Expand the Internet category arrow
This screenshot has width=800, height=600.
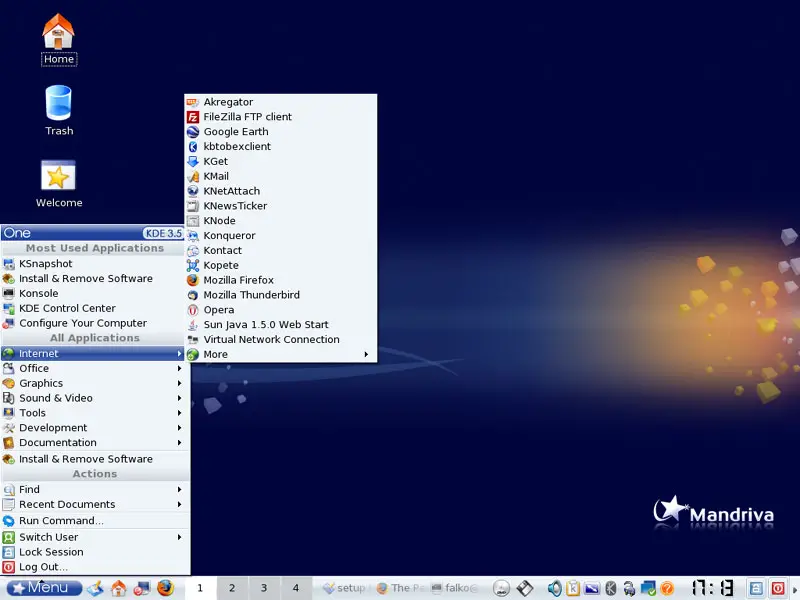pos(180,353)
